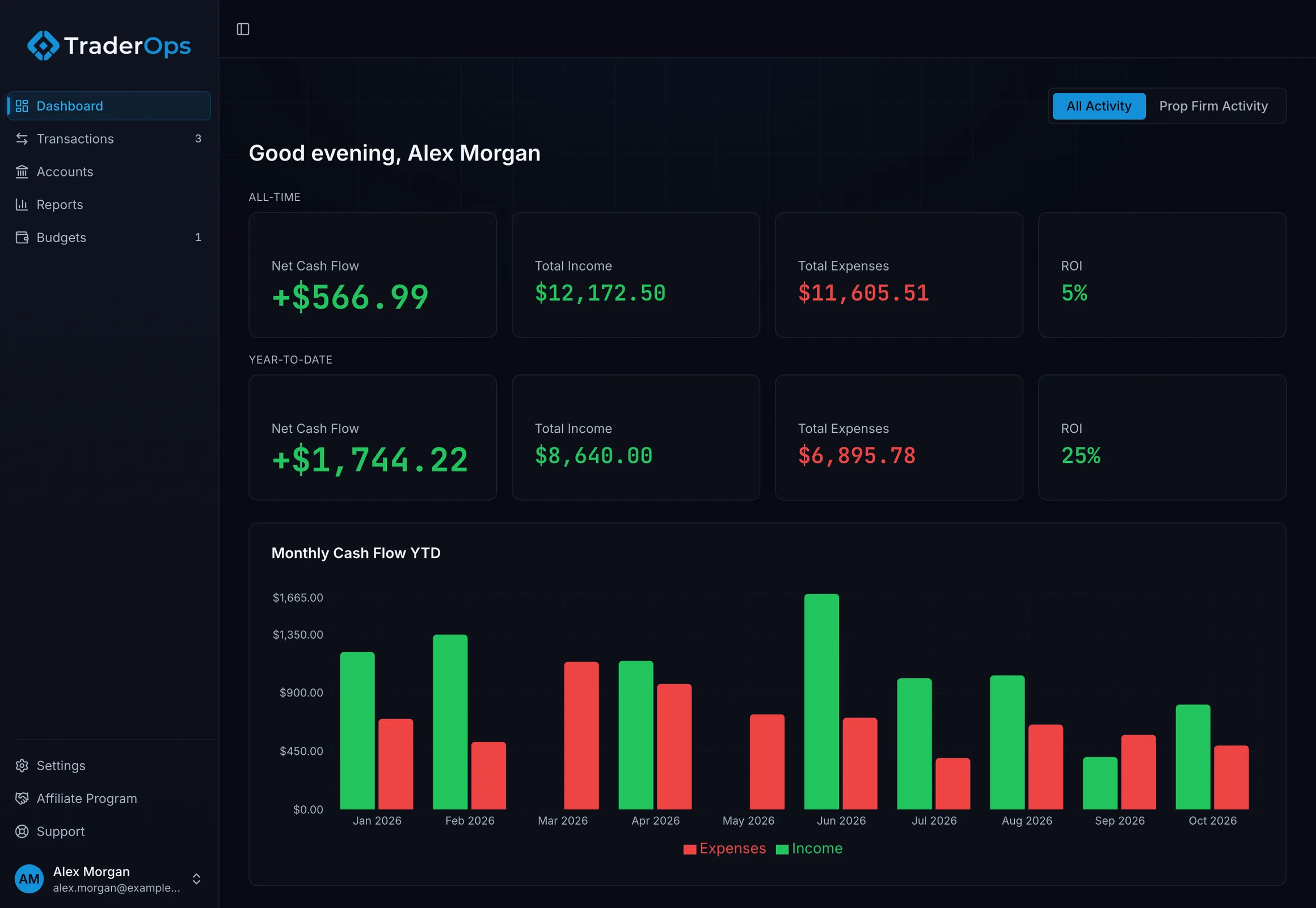Toggle the sidebar collapse icon
The width and height of the screenshot is (1316, 908).
point(243,29)
